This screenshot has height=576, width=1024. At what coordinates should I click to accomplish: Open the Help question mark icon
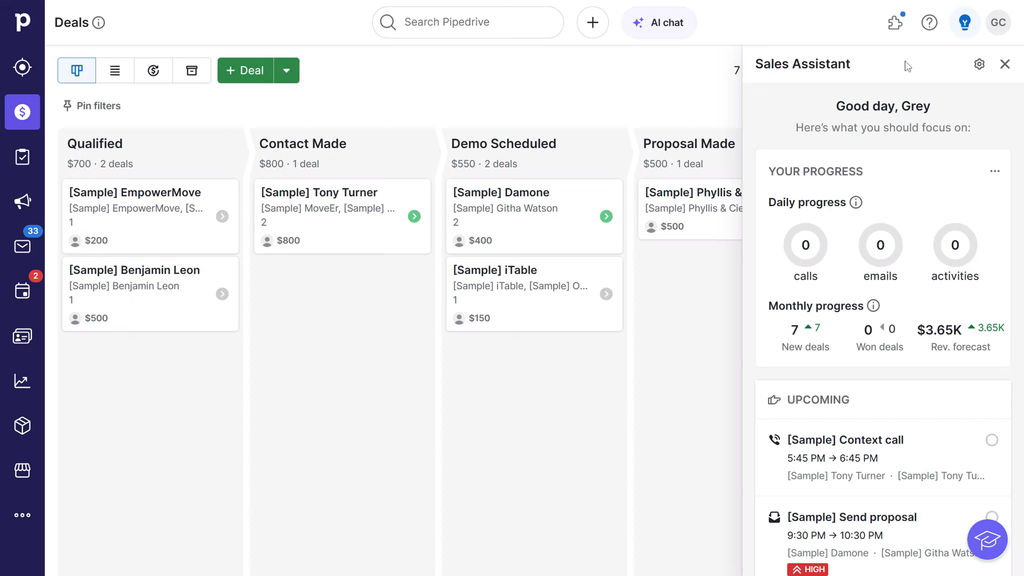click(x=929, y=22)
